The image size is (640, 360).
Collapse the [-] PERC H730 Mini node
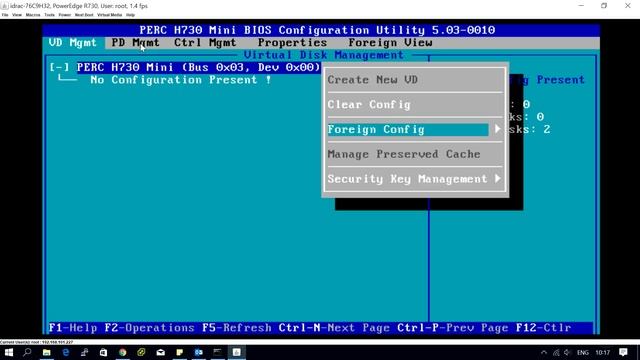point(59,67)
